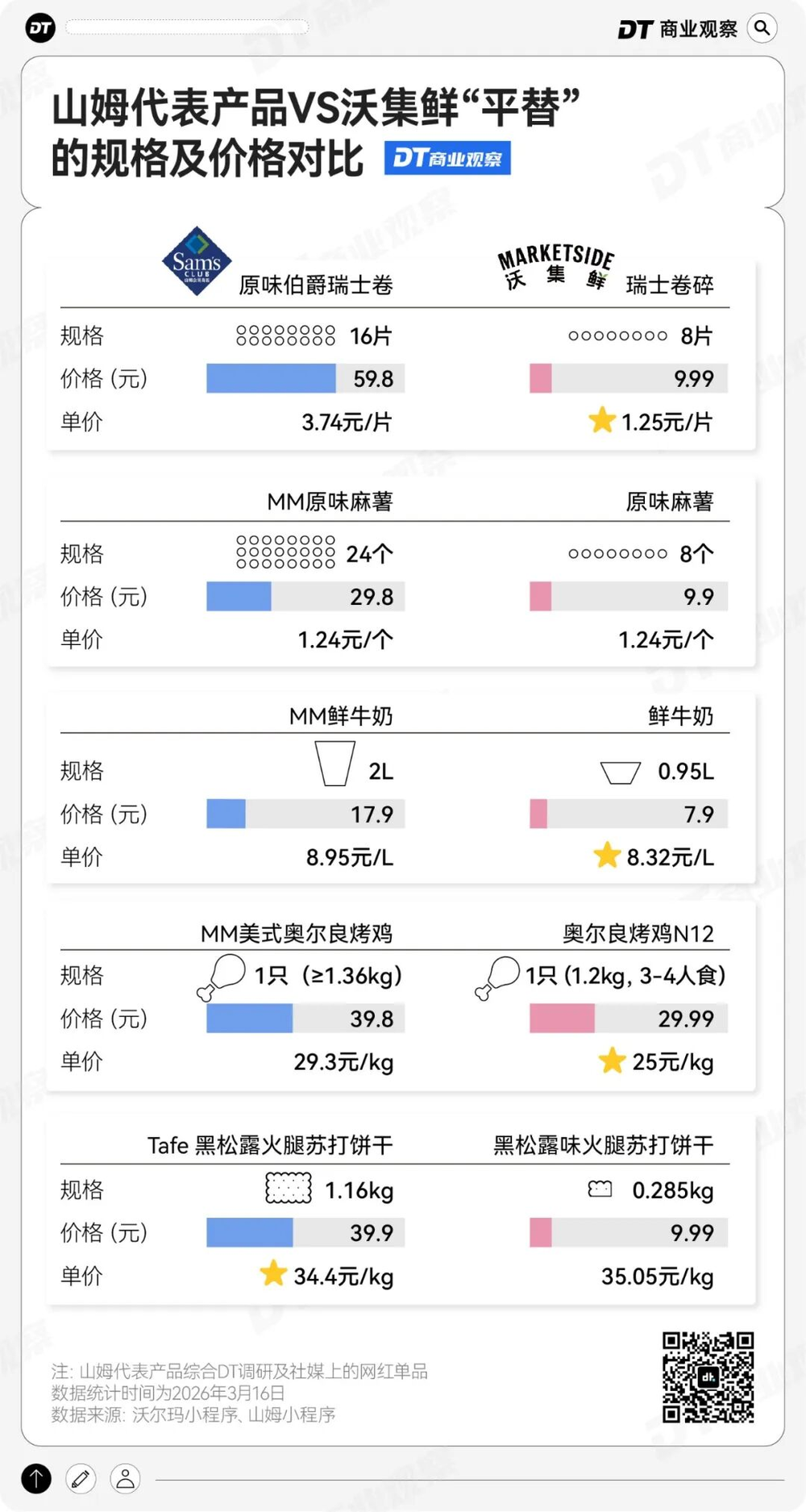The width and height of the screenshot is (806, 1512).
Task: Click the star beside 34.4元/kg
Action: (273, 1274)
